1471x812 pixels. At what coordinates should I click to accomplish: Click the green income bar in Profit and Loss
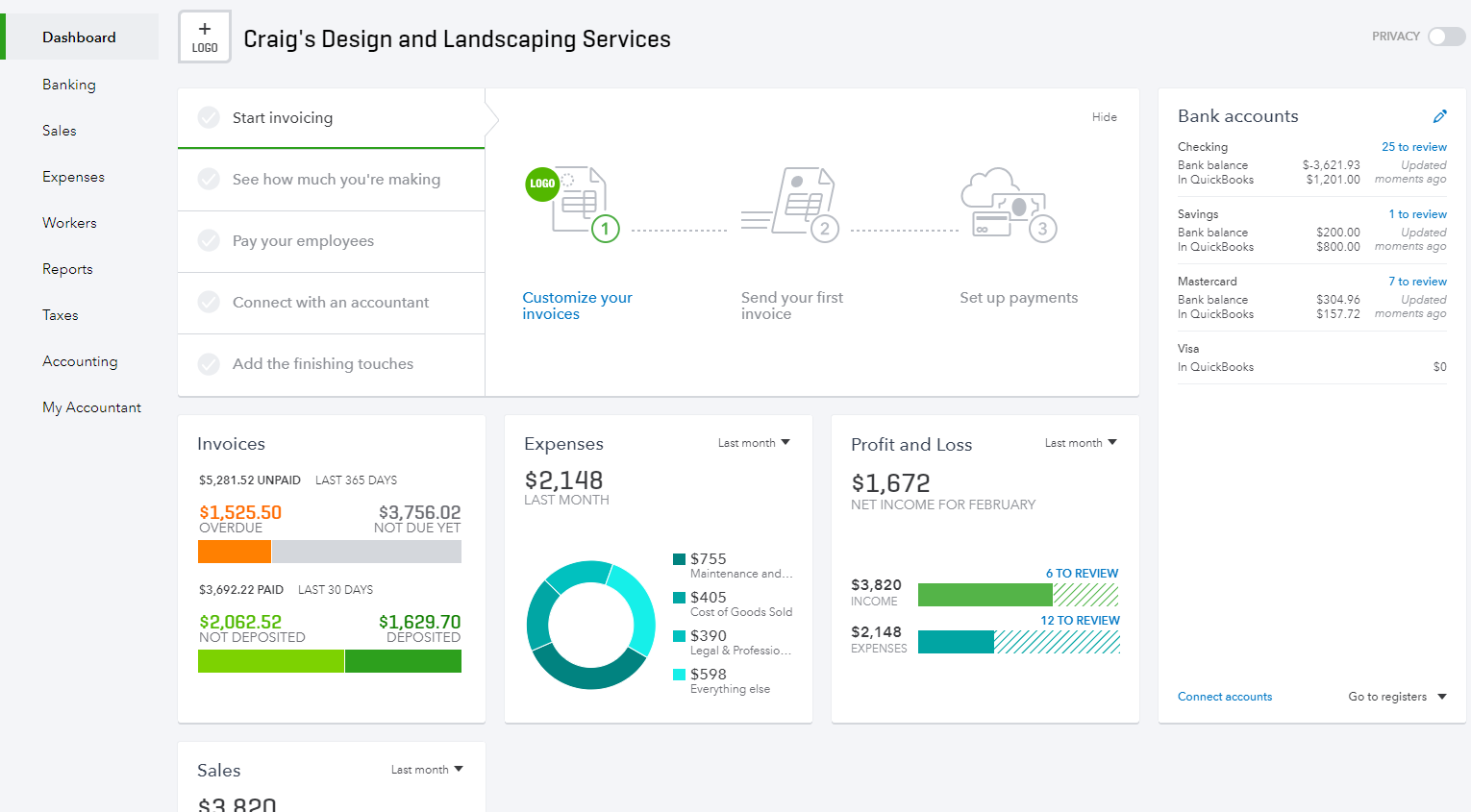pos(985,595)
